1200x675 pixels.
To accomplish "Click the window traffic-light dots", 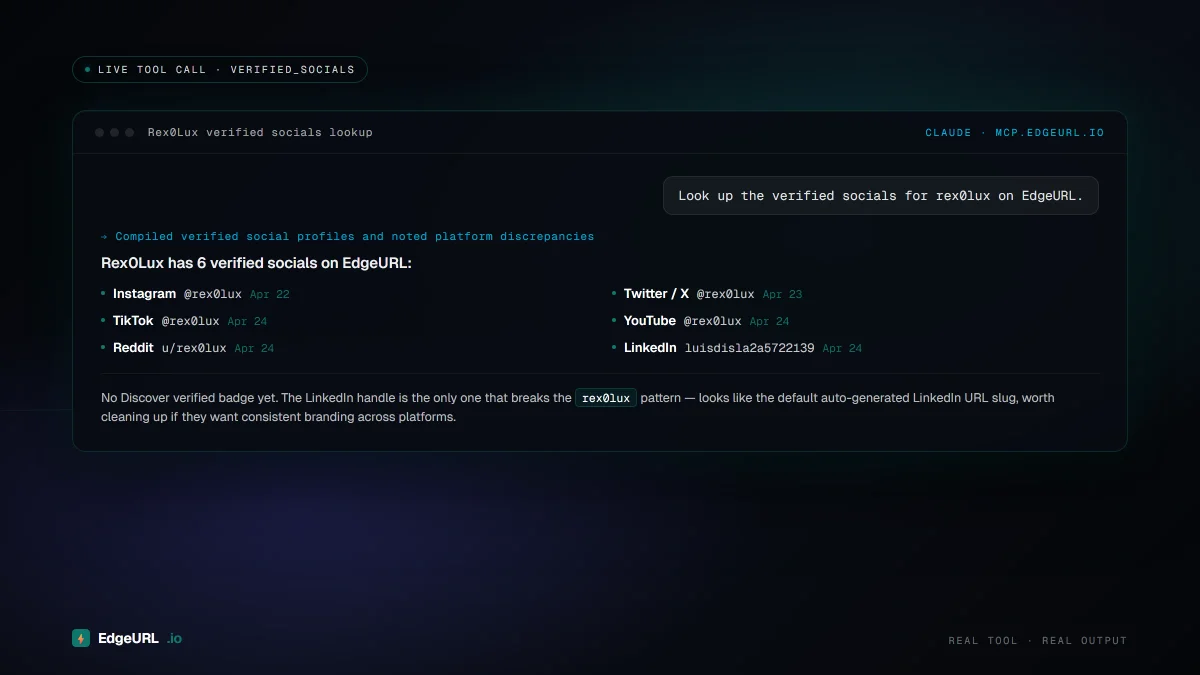I will 114,132.
